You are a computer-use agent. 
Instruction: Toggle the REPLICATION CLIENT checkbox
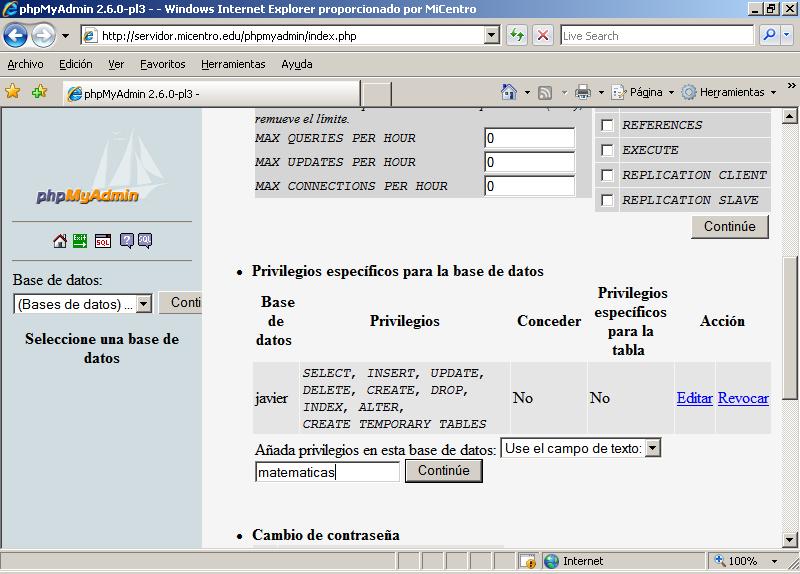pyautogui.click(x=607, y=175)
